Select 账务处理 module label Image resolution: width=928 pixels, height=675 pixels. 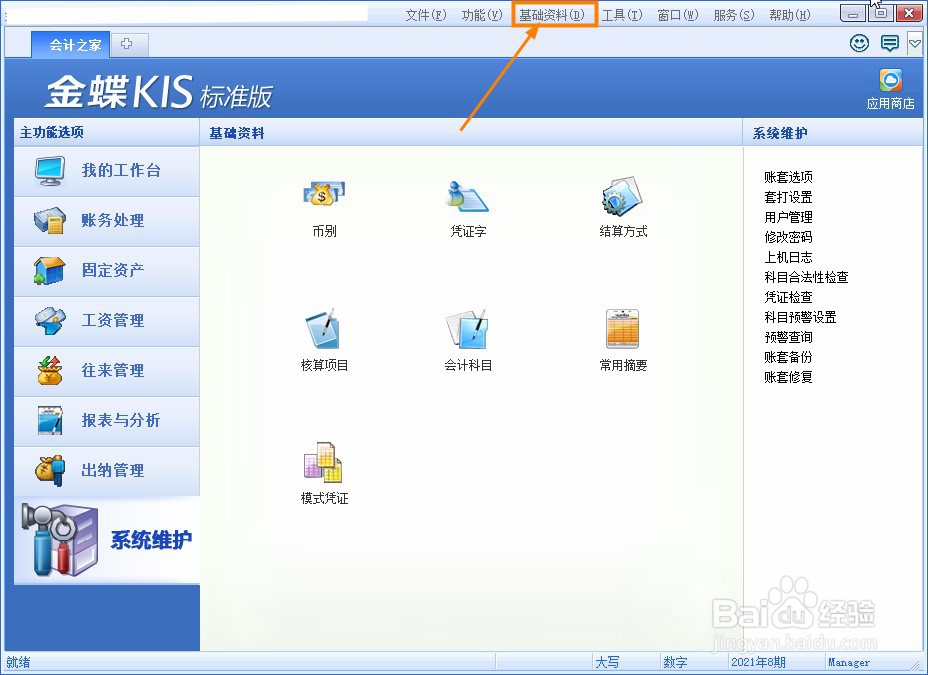112,220
